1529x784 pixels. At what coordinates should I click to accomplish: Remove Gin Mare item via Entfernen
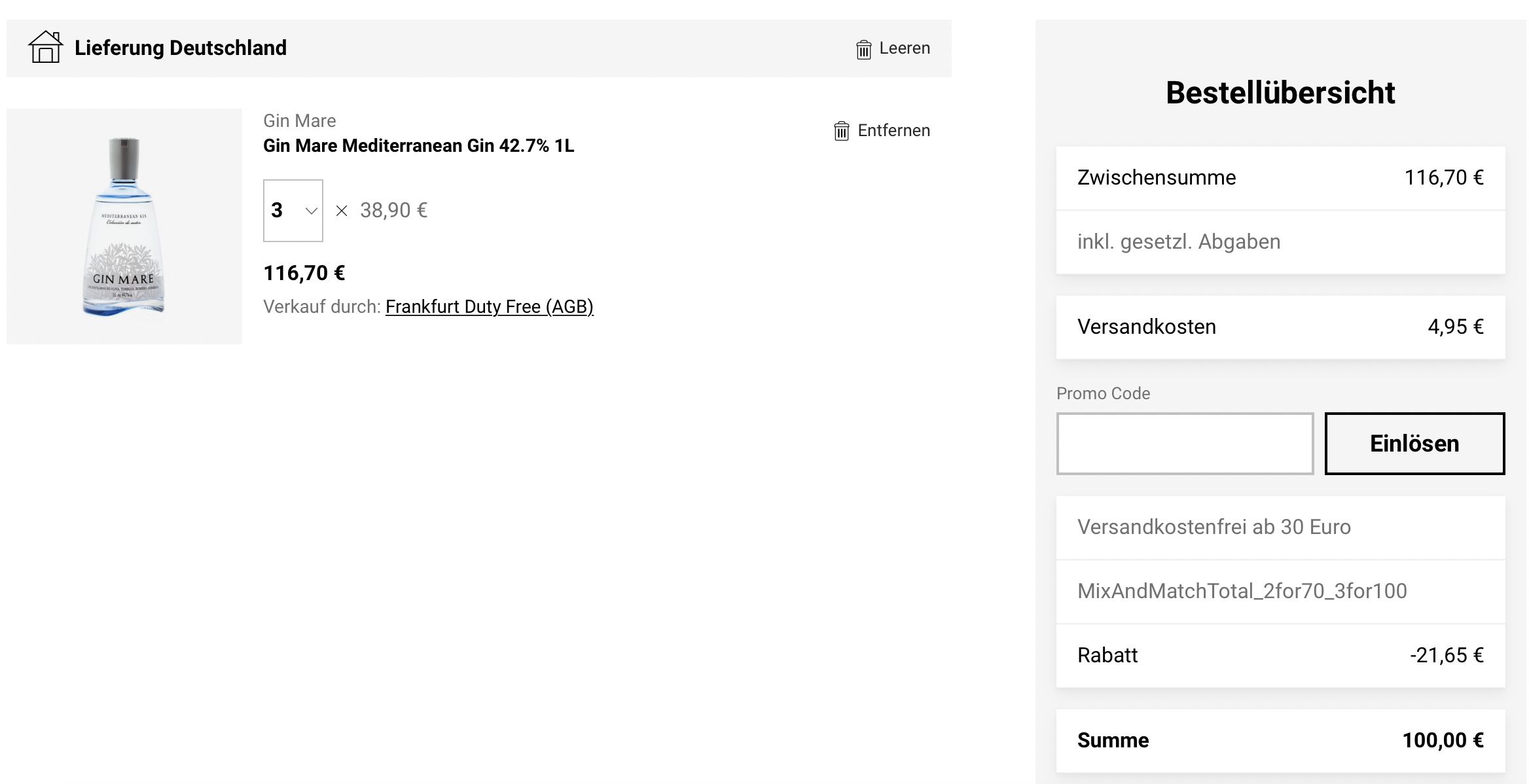882,130
